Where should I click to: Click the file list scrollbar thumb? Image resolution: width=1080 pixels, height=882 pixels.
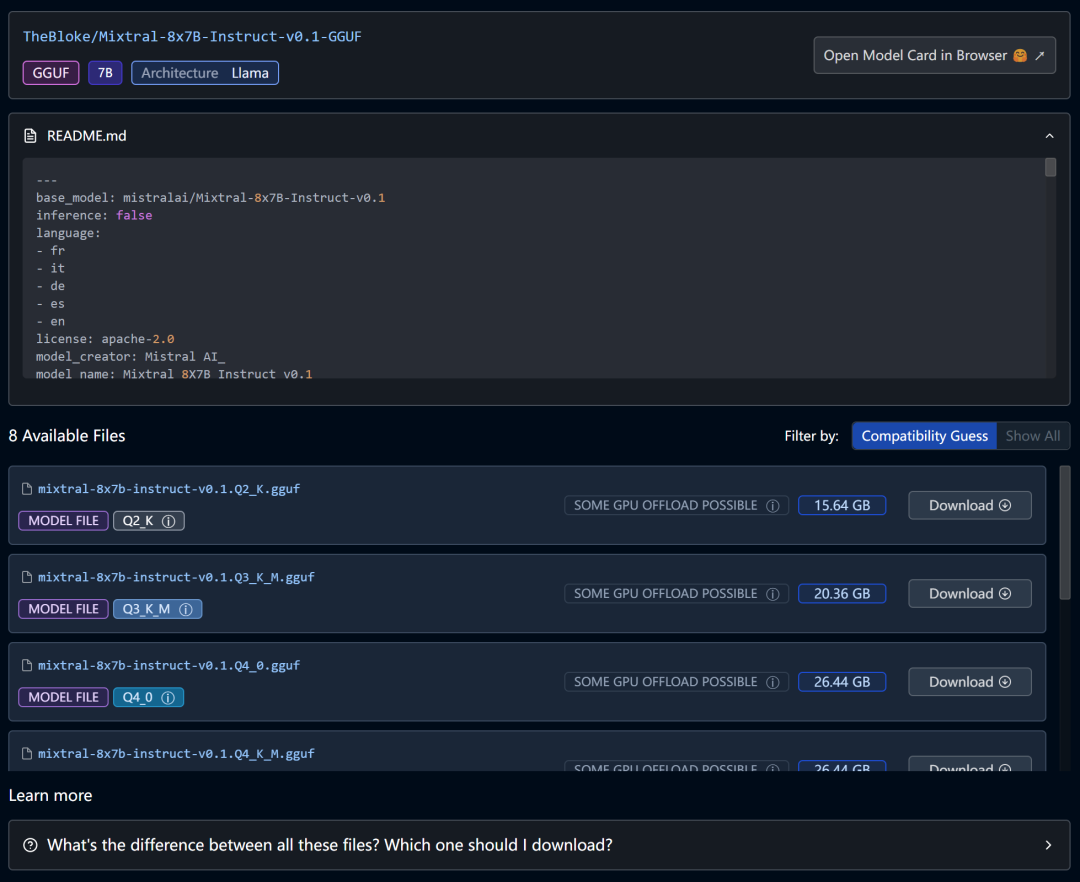coord(1065,532)
